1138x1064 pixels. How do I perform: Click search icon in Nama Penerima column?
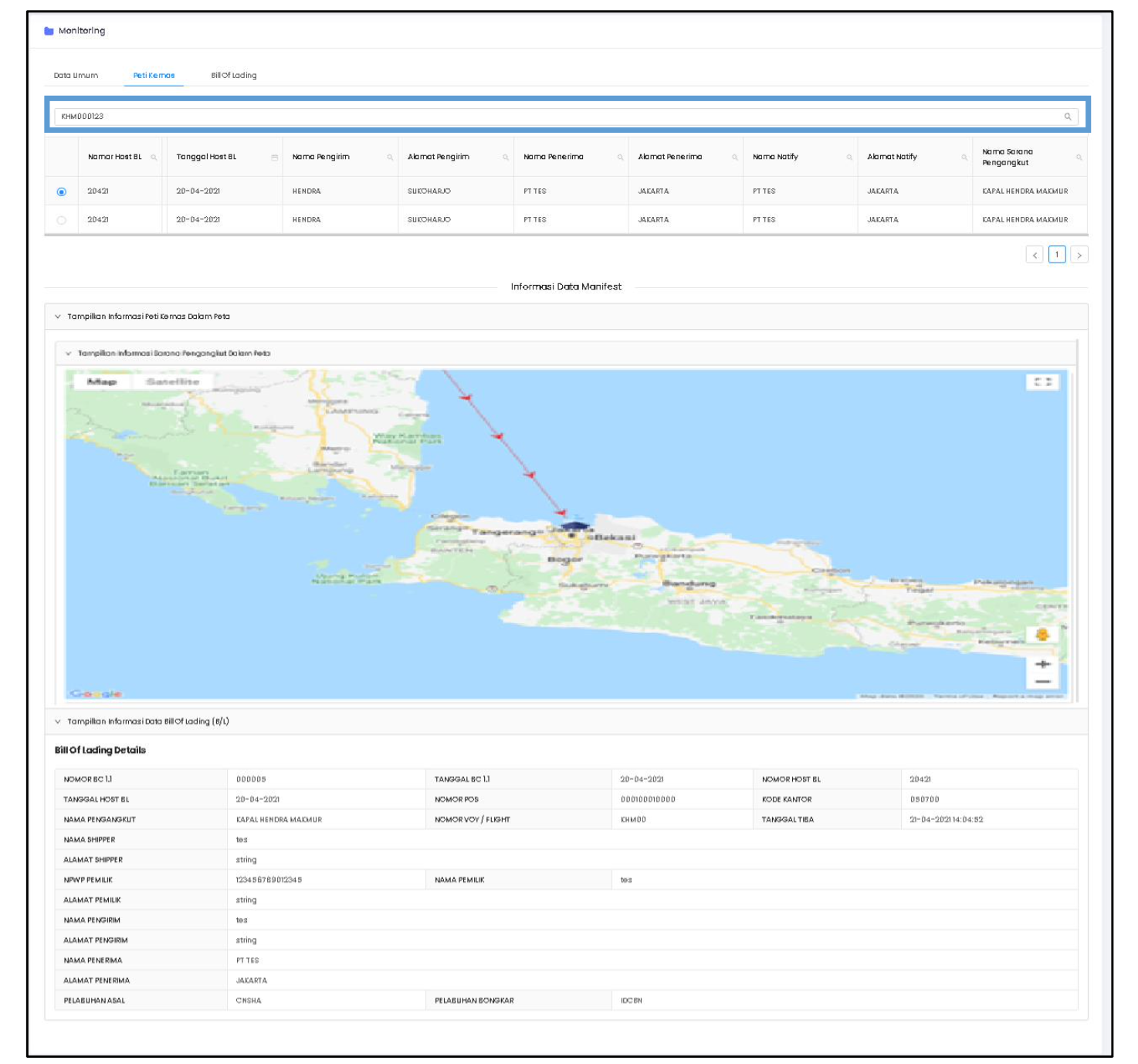point(620,158)
